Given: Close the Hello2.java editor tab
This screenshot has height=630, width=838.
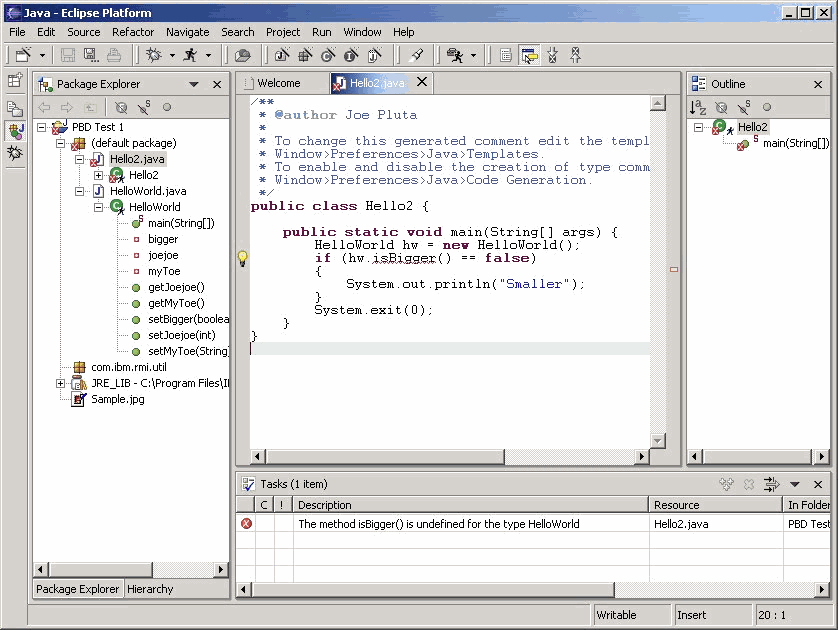Looking at the screenshot, I should (x=422, y=82).
